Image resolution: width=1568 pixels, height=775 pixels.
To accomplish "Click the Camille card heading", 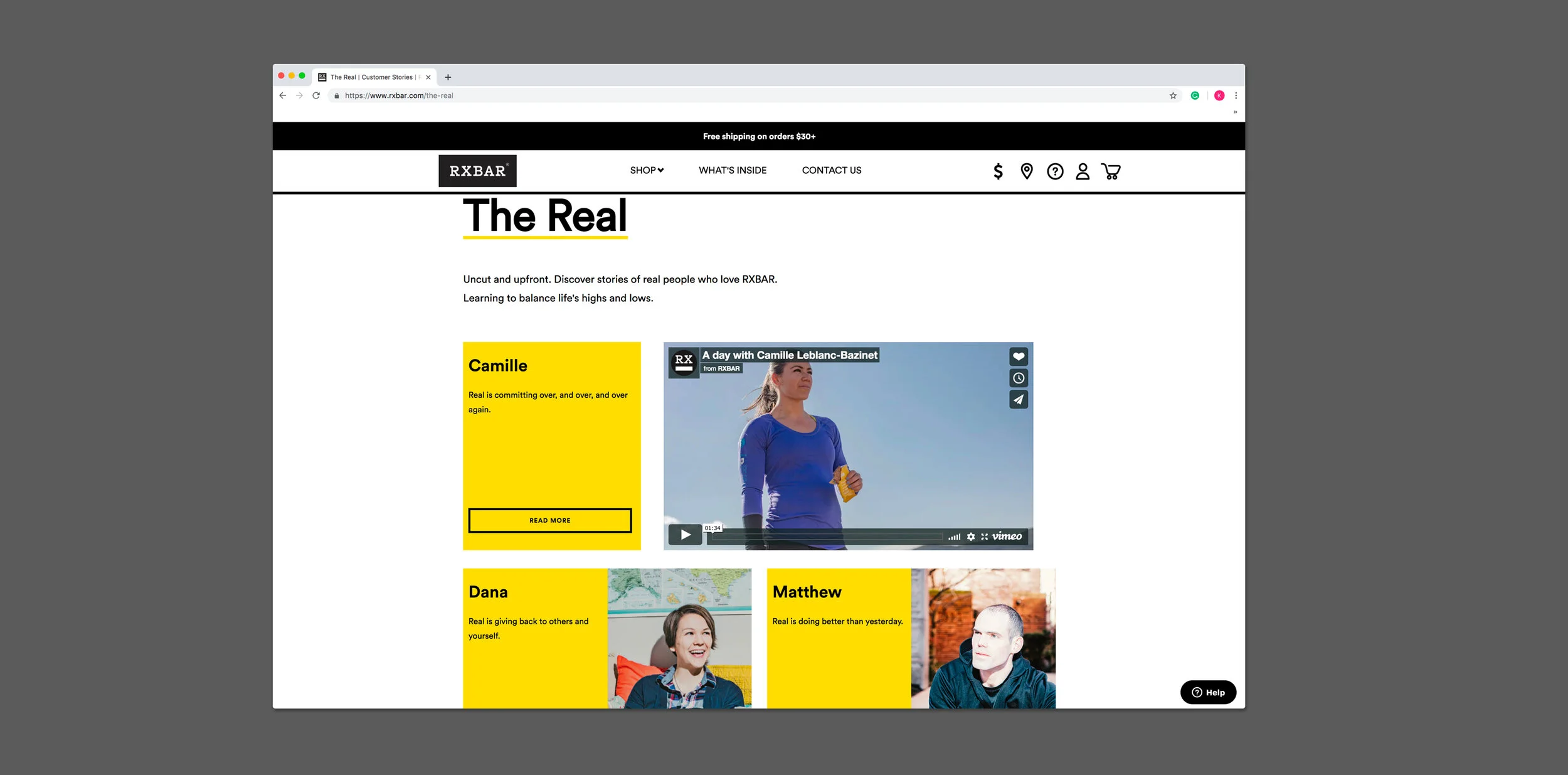I will [498, 365].
